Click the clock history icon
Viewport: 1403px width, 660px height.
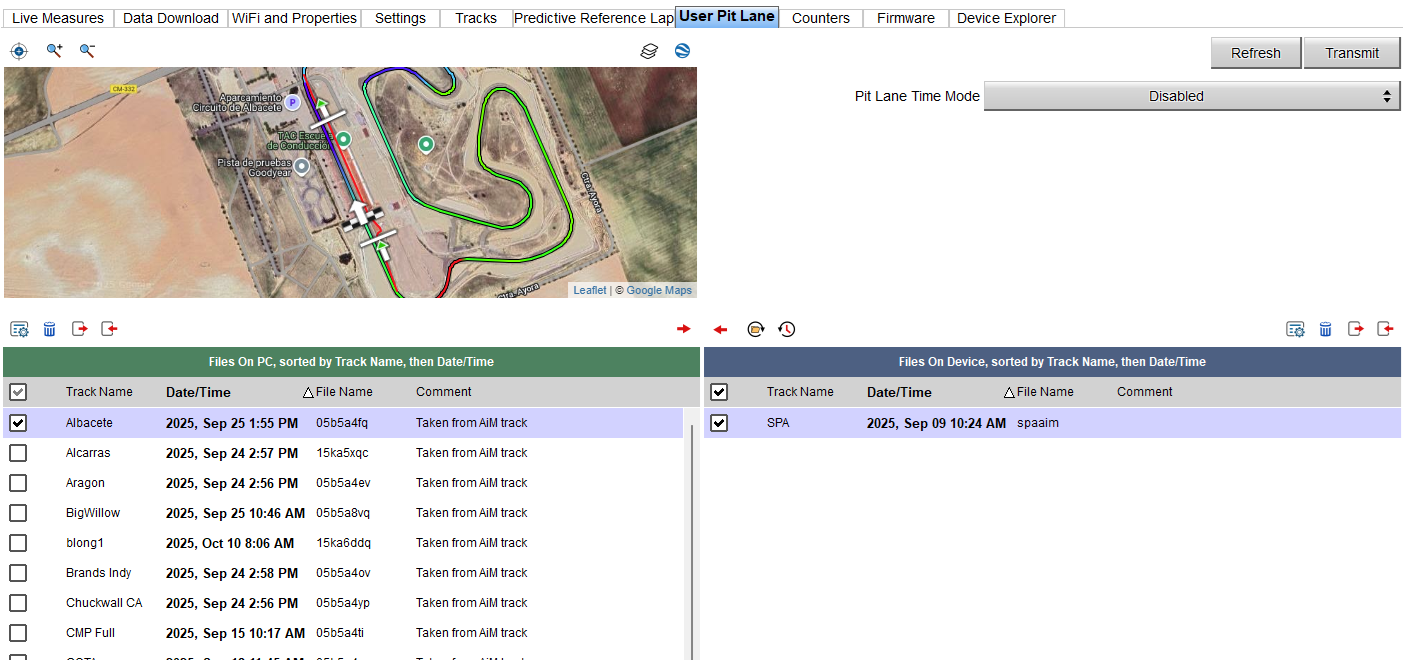click(787, 329)
